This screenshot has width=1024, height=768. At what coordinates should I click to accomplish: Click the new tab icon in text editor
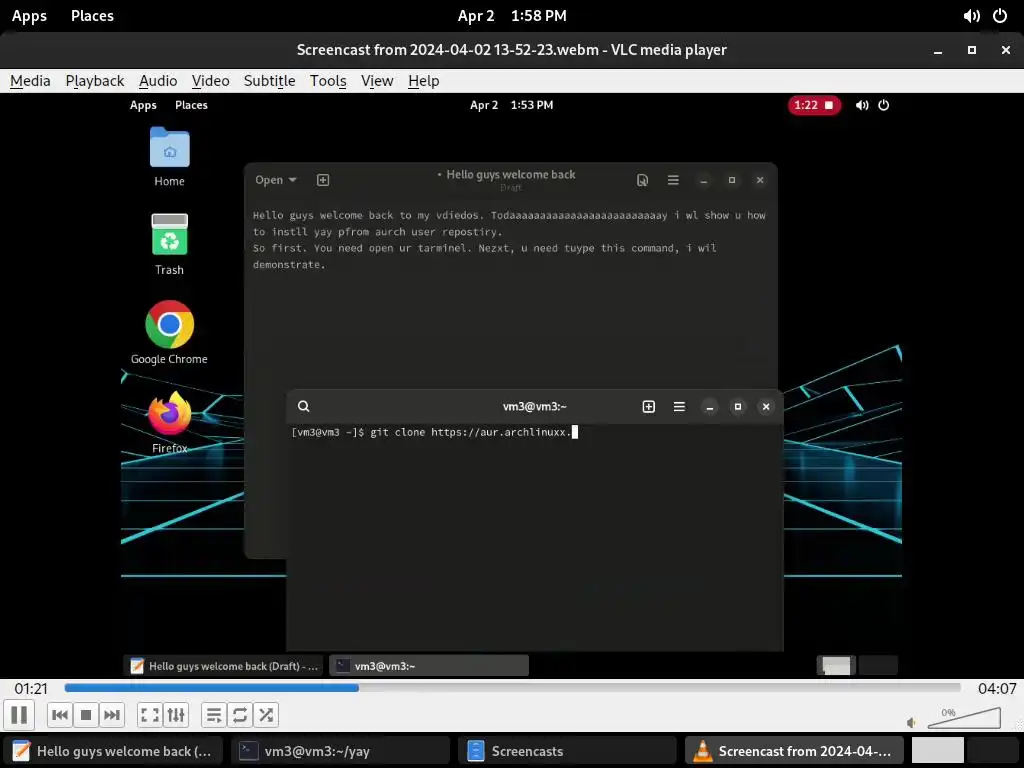(x=323, y=180)
